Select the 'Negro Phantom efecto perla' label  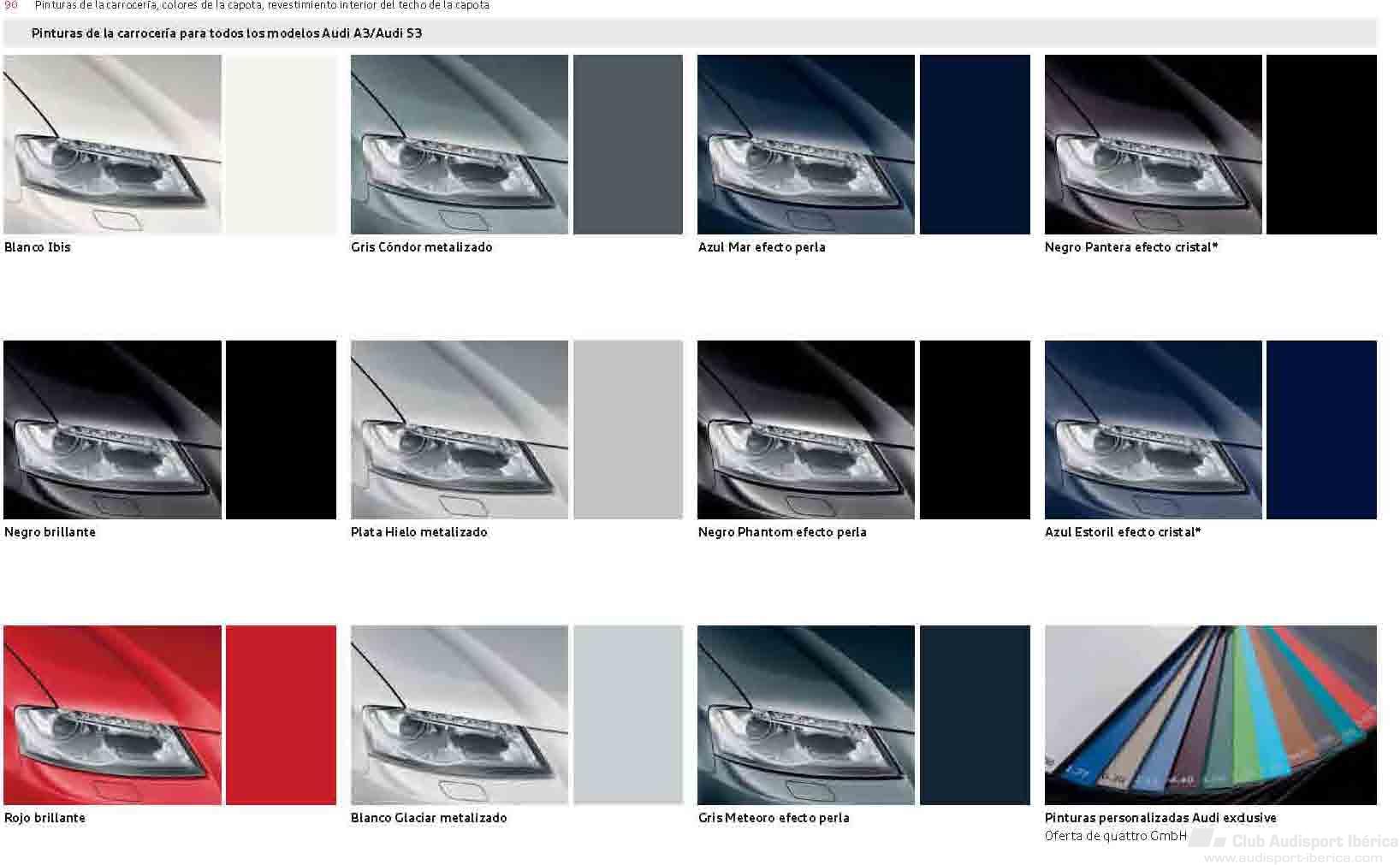pyautogui.click(x=782, y=532)
